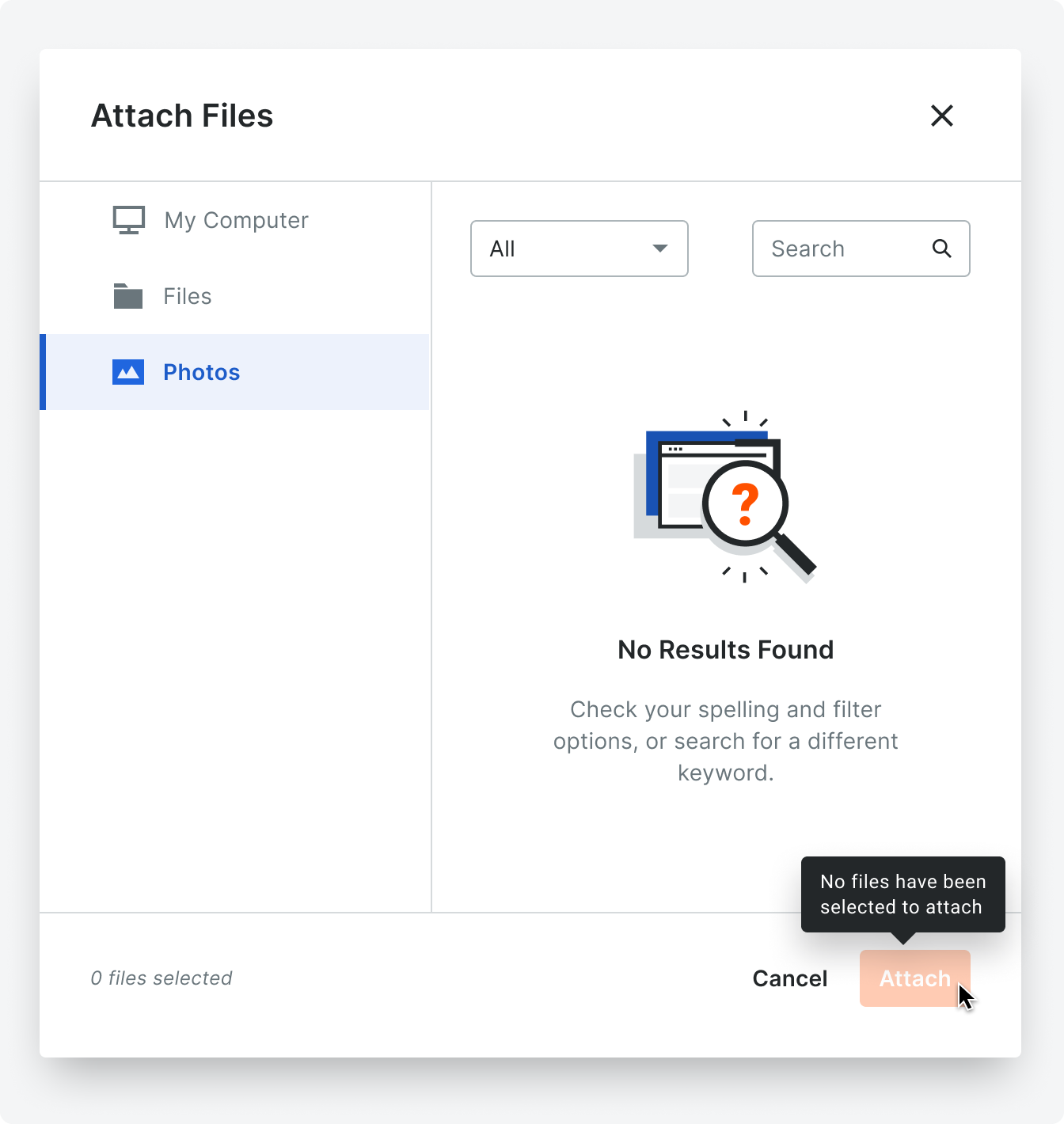This screenshot has width=1064, height=1124.
Task: Select the Photos source label
Action: tap(202, 372)
